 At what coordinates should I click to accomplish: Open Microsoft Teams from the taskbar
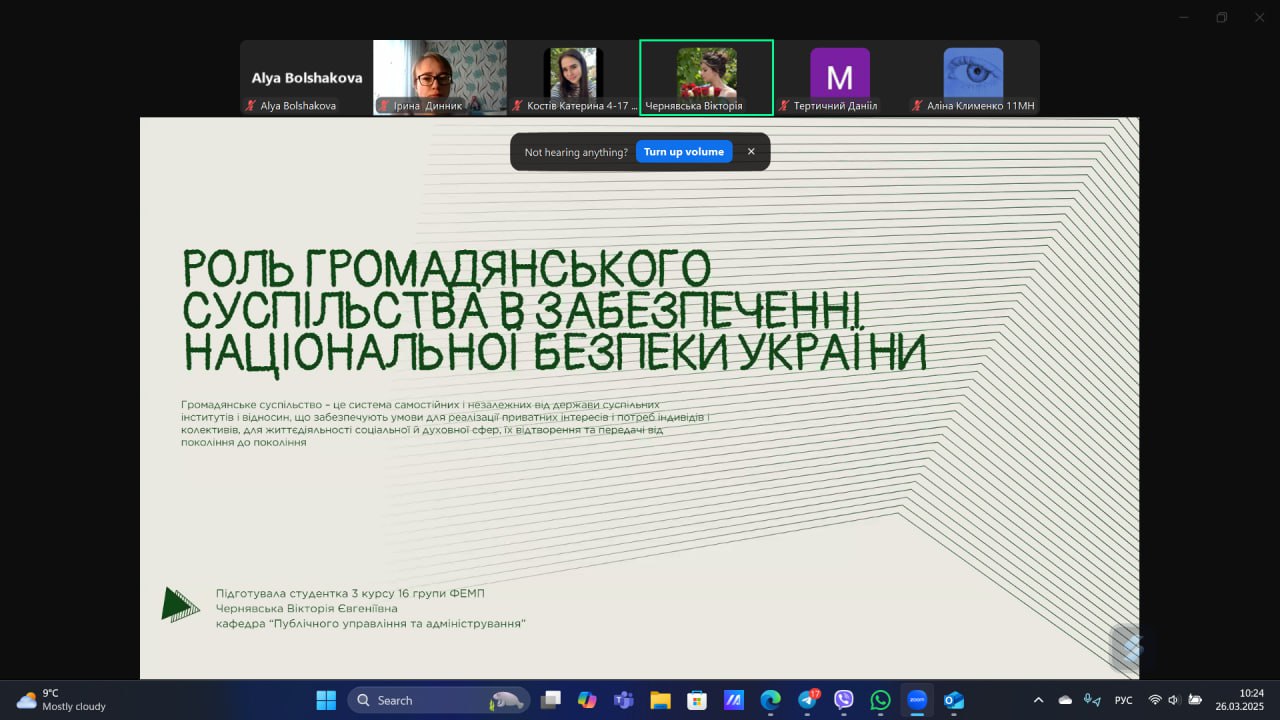623,700
